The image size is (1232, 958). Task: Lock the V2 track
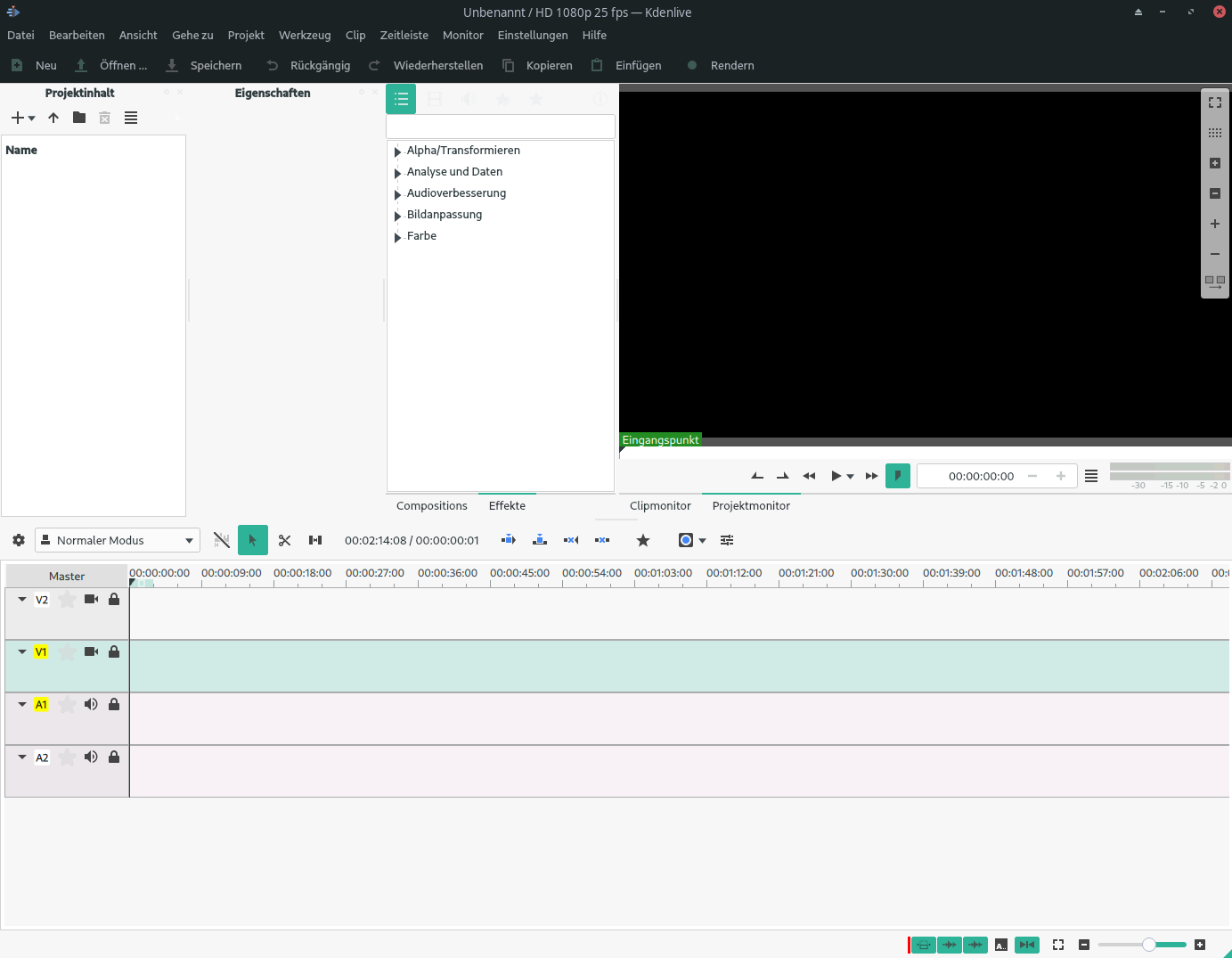114,600
